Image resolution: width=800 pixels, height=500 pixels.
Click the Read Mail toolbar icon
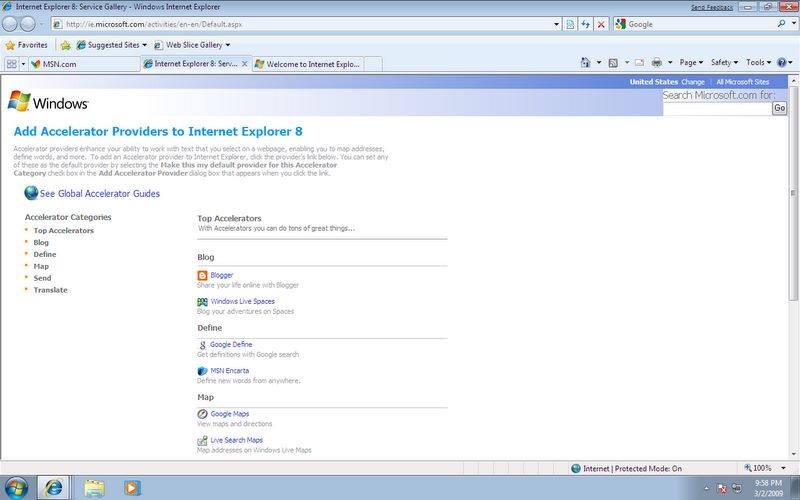pyautogui.click(x=639, y=62)
